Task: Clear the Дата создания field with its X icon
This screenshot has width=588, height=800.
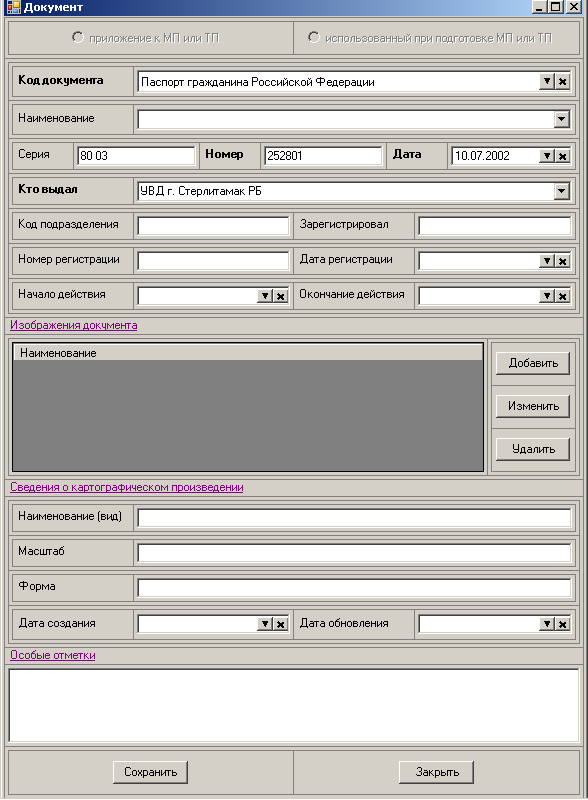Action: click(x=281, y=624)
